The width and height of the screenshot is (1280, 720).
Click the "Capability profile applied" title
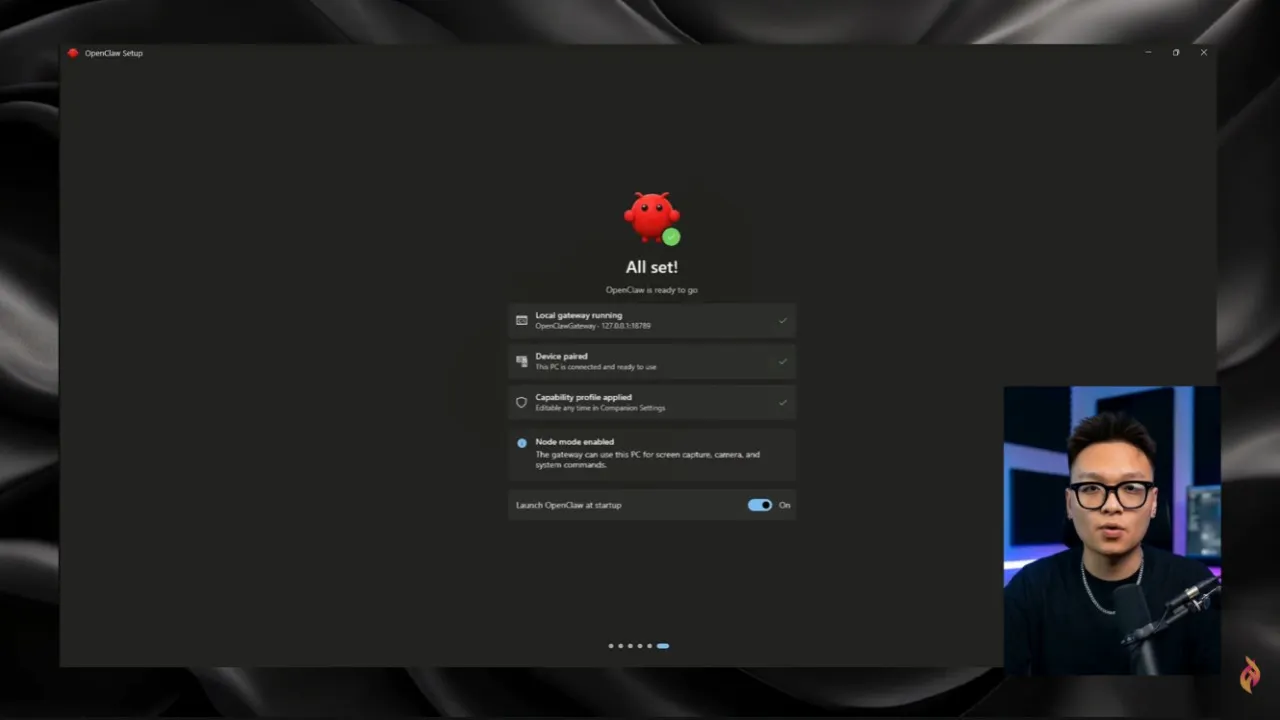tap(583, 397)
